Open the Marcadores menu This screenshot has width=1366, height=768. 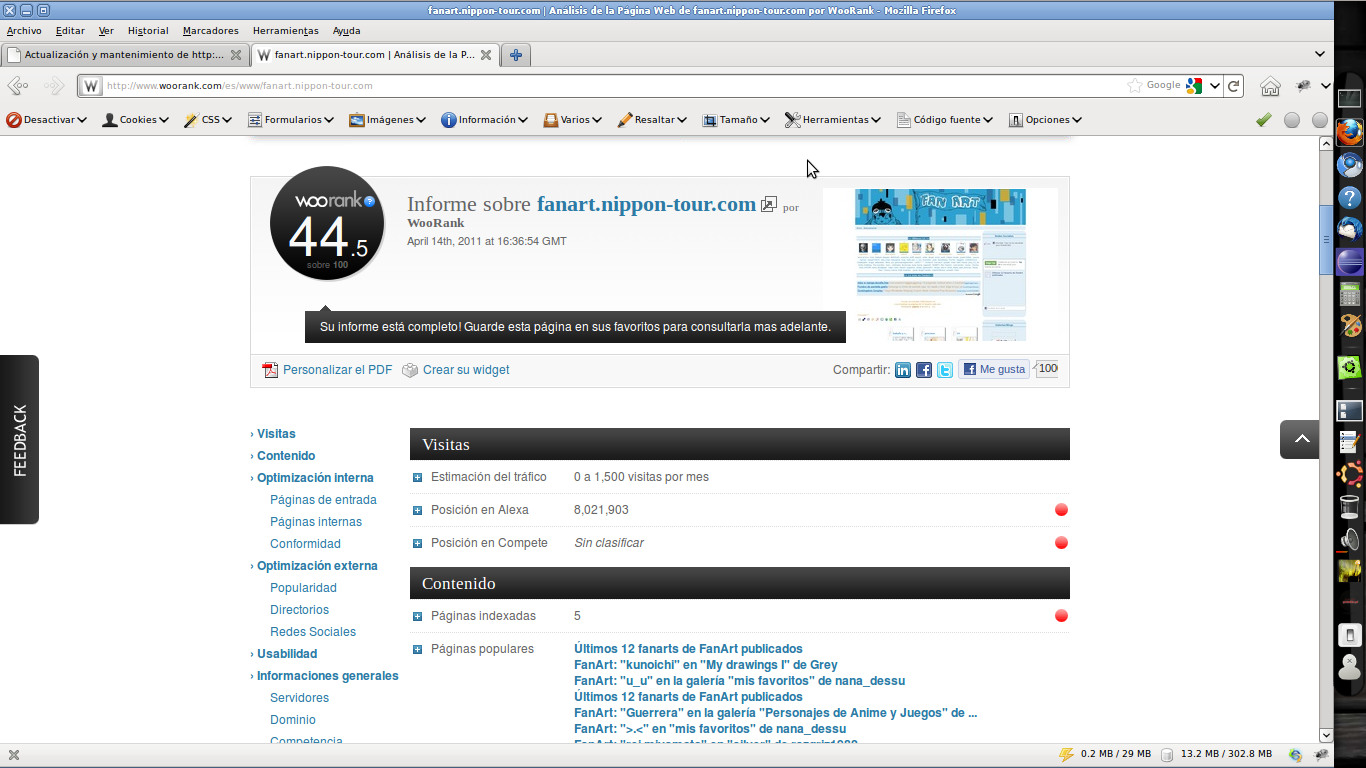[x=211, y=31]
